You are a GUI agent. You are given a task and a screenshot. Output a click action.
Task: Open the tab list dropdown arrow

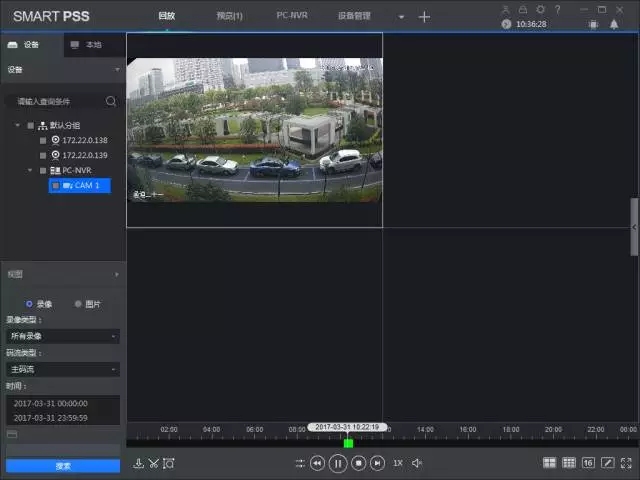401,17
